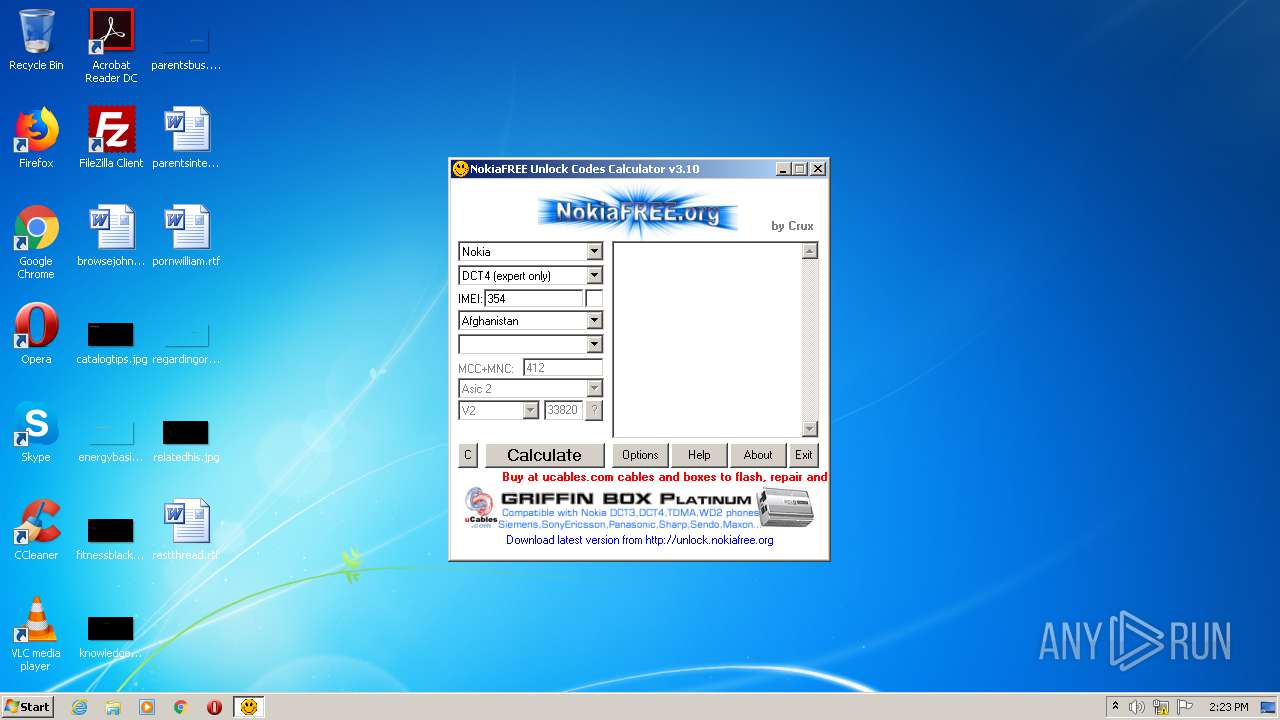Click the Help button

(699, 455)
